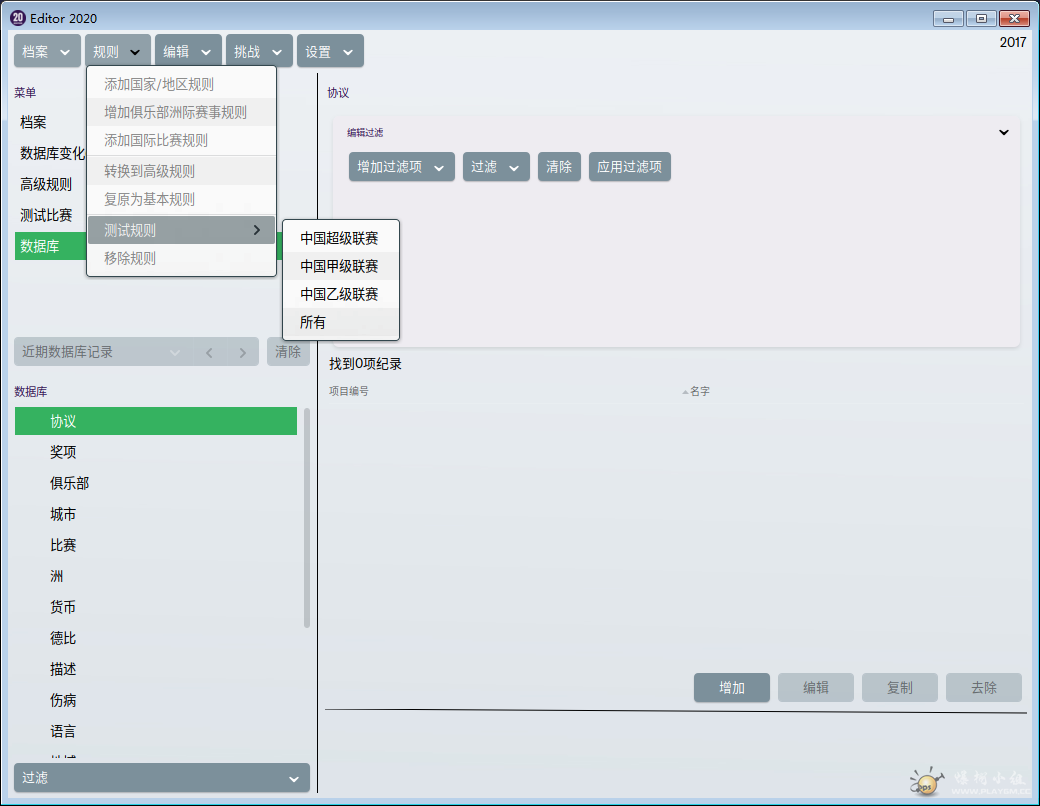Click the Editor 2020 app icon
1040x806 pixels.
[x=17, y=18]
